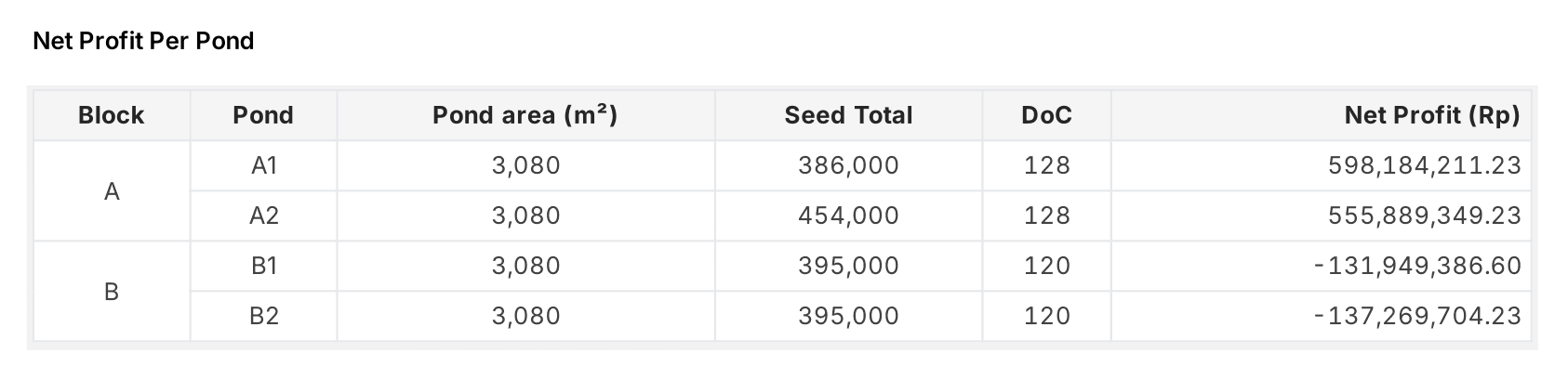Click the Pond area (m²) header
The height and width of the screenshot is (392, 1568).
click(525, 115)
